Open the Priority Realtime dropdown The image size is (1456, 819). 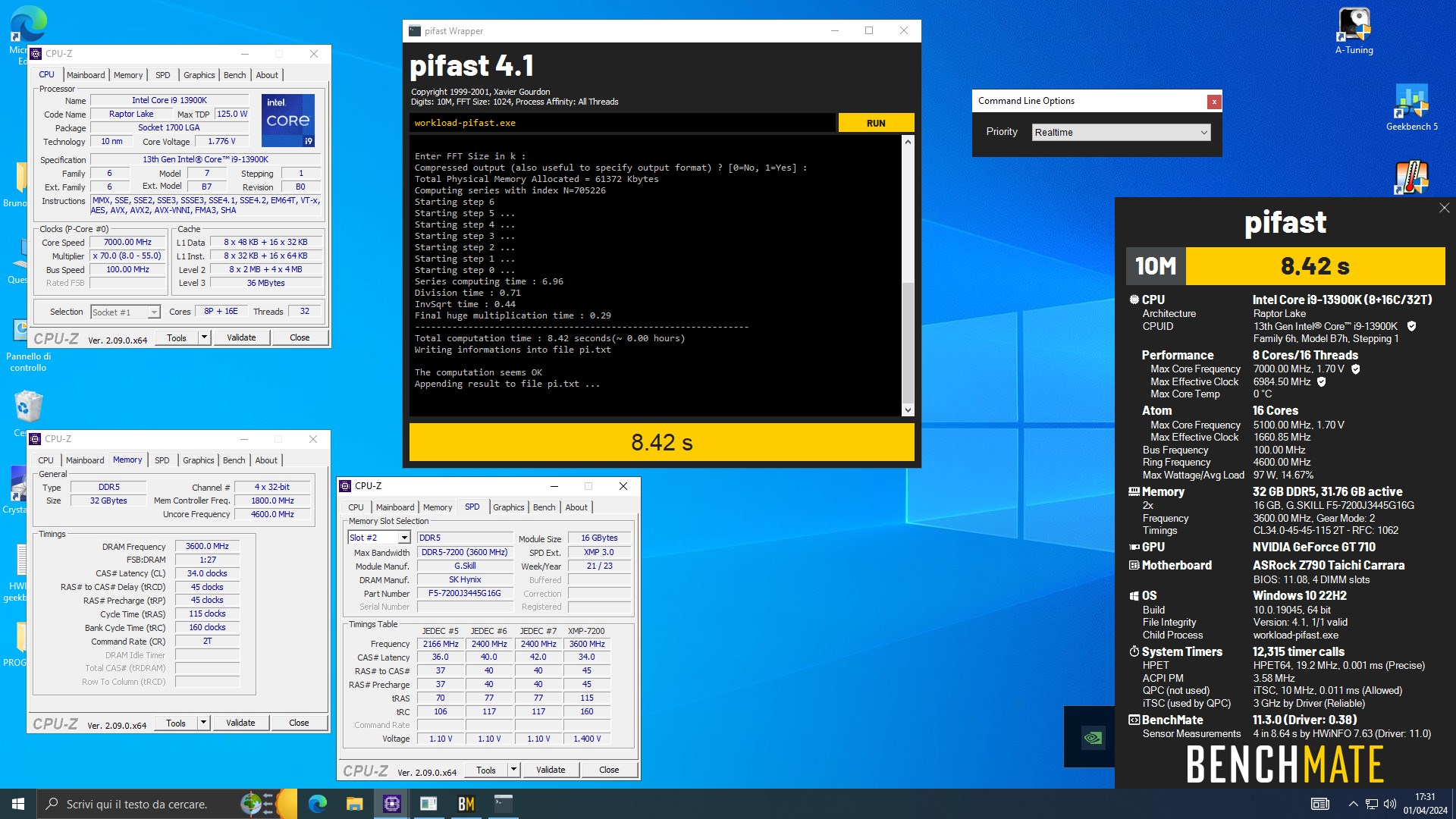click(x=1121, y=132)
